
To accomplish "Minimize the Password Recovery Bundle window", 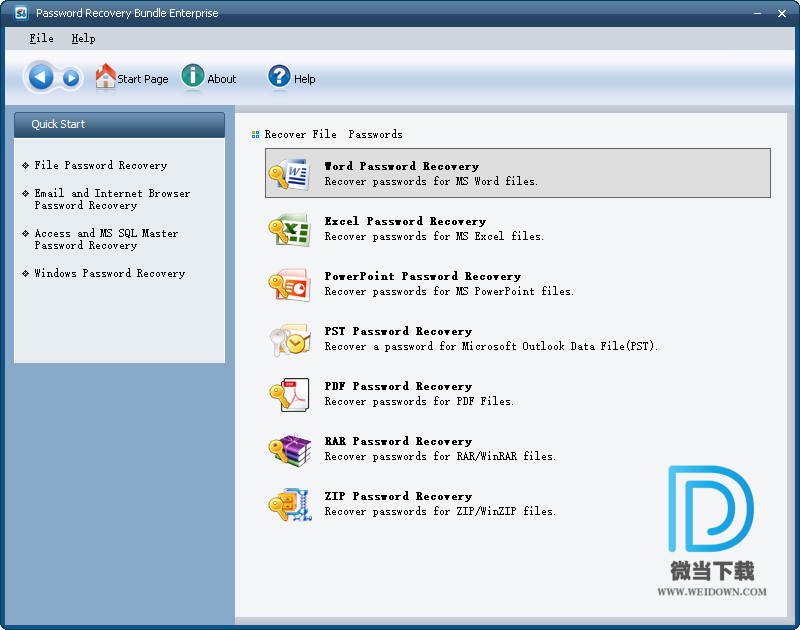I will [757, 14].
